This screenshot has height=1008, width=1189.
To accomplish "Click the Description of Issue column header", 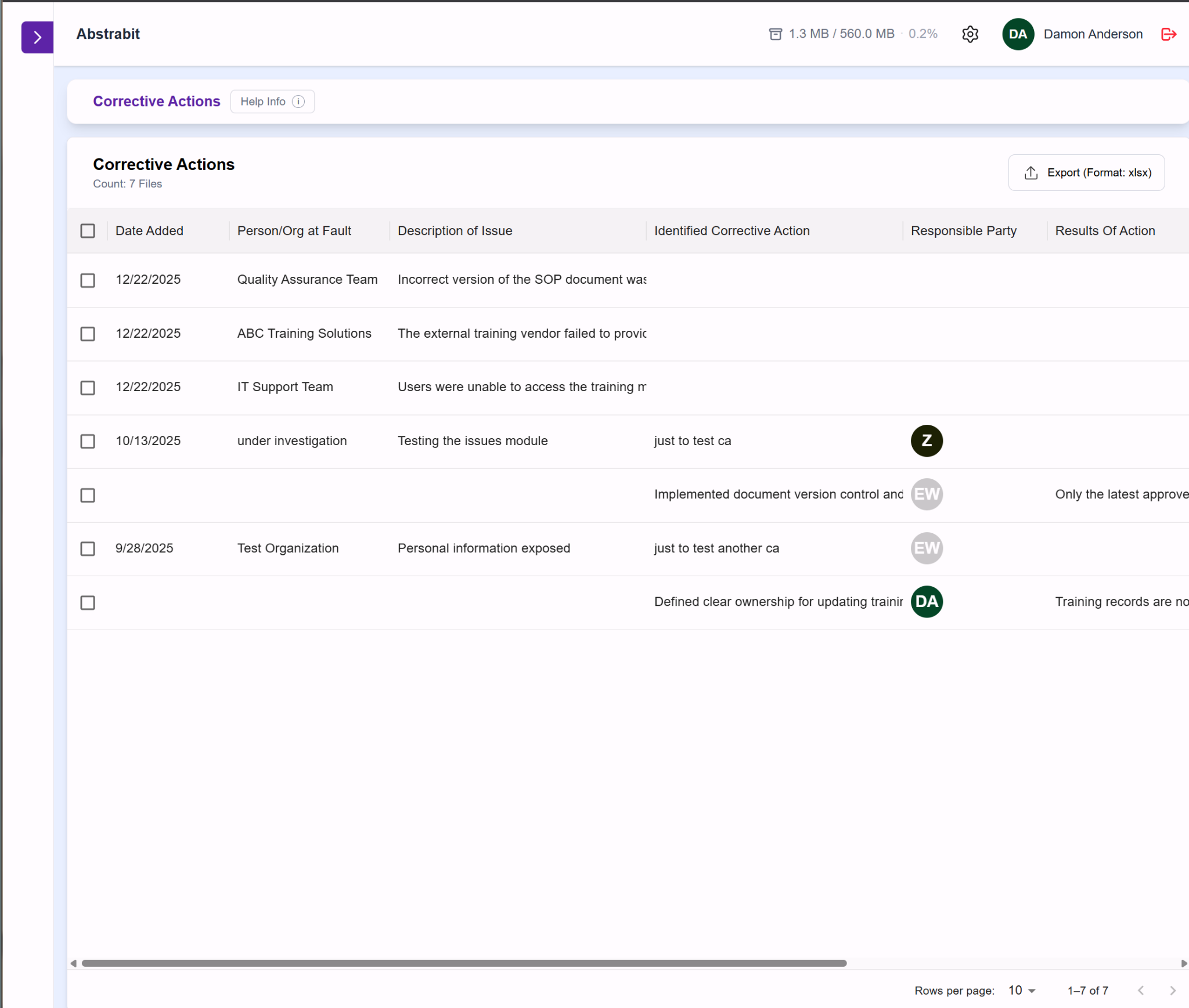I will click(x=455, y=231).
